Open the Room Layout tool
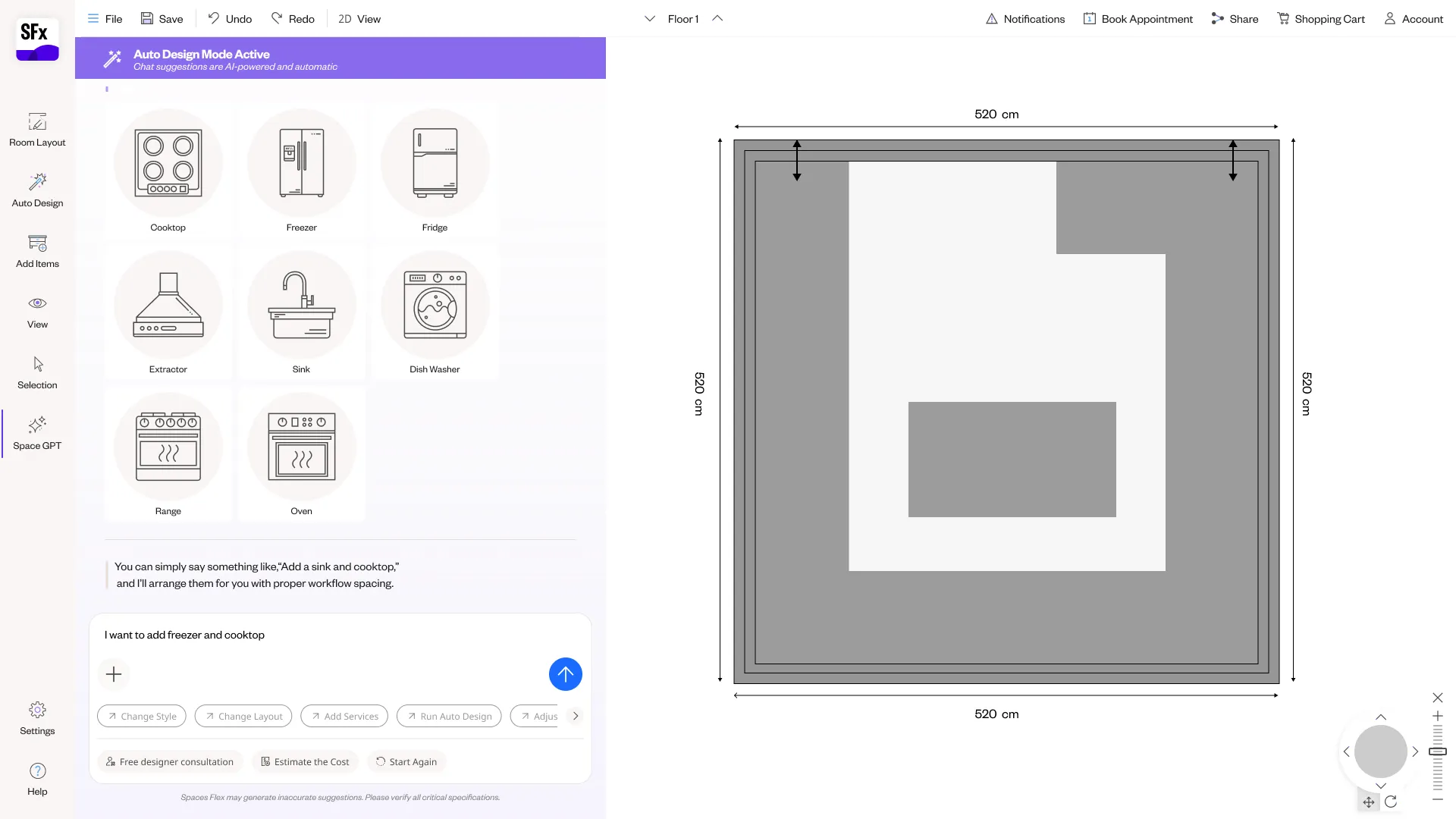The width and height of the screenshot is (1456, 819). (x=37, y=130)
